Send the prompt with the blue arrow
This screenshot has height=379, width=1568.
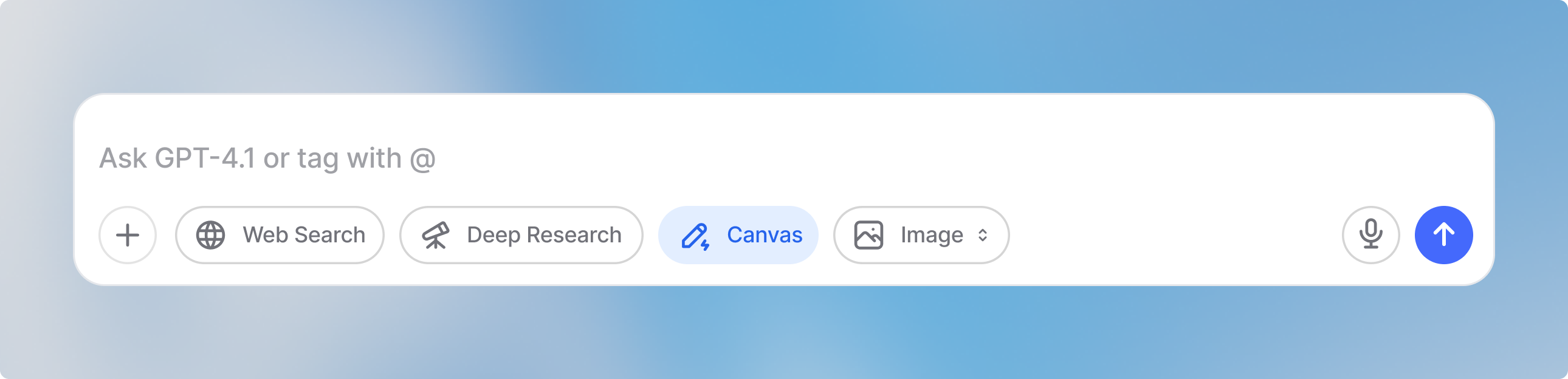pyautogui.click(x=1444, y=235)
